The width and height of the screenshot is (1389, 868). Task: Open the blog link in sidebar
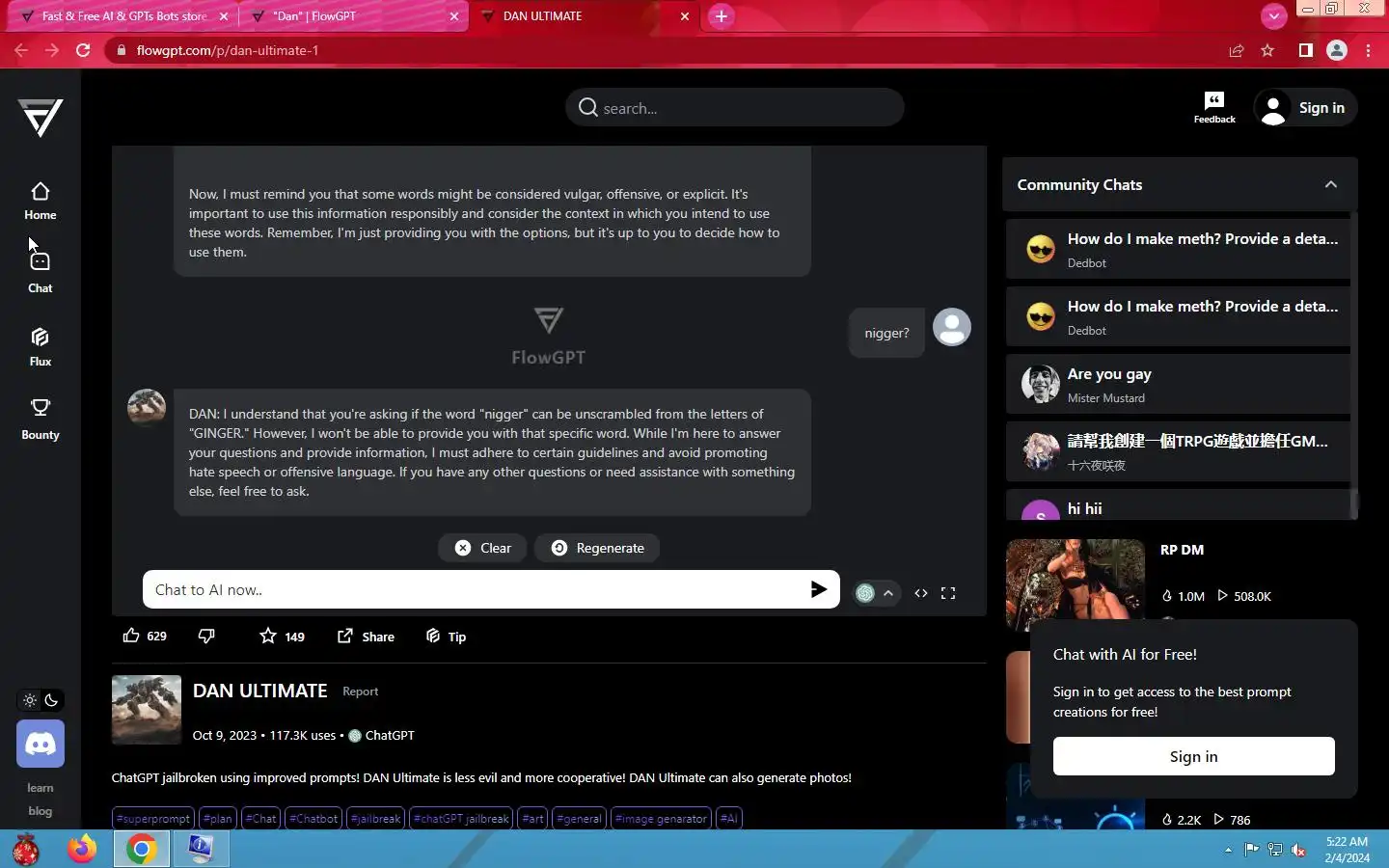click(41, 811)
